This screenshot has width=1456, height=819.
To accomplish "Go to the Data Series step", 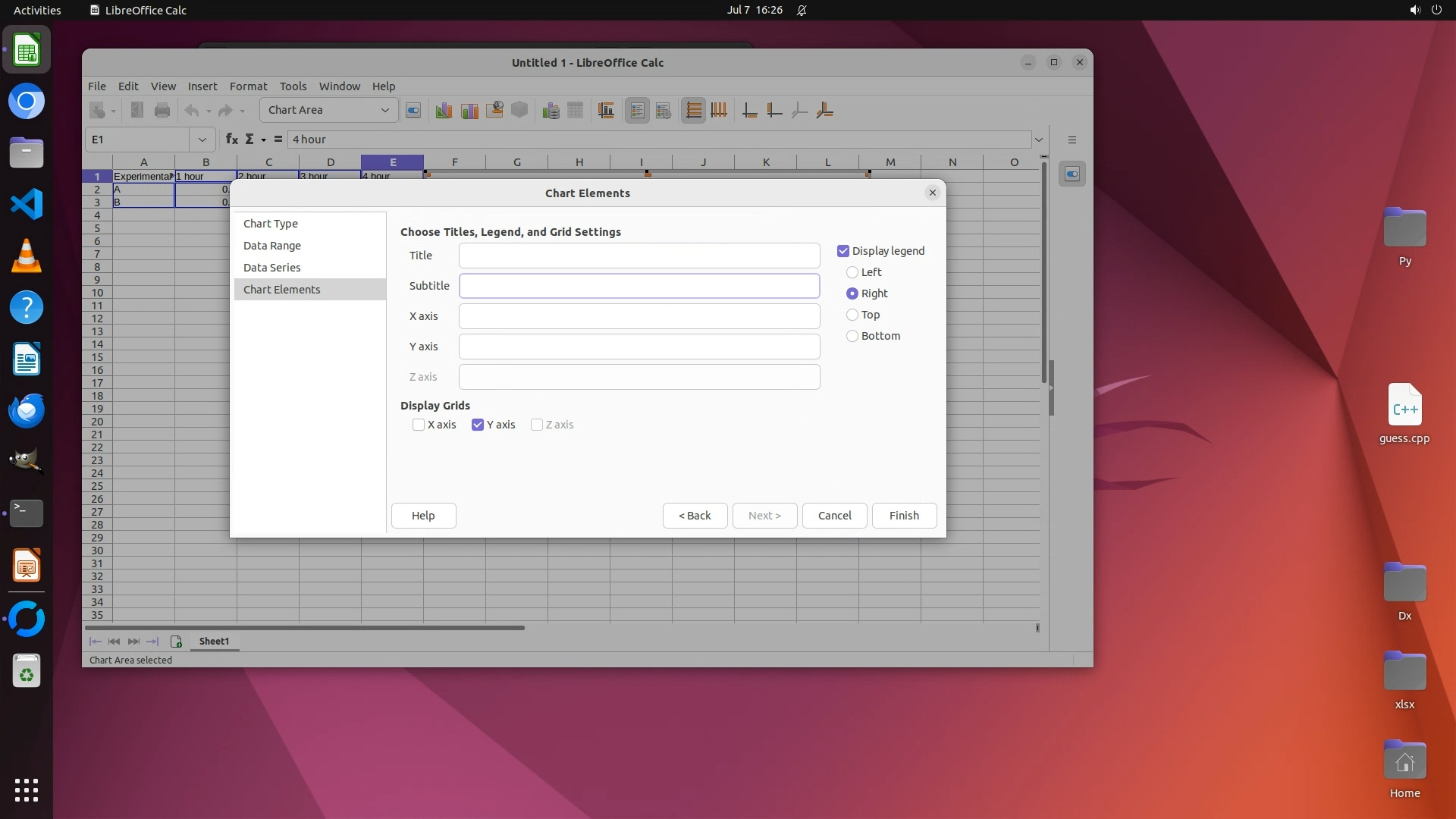I will point(271,268).
